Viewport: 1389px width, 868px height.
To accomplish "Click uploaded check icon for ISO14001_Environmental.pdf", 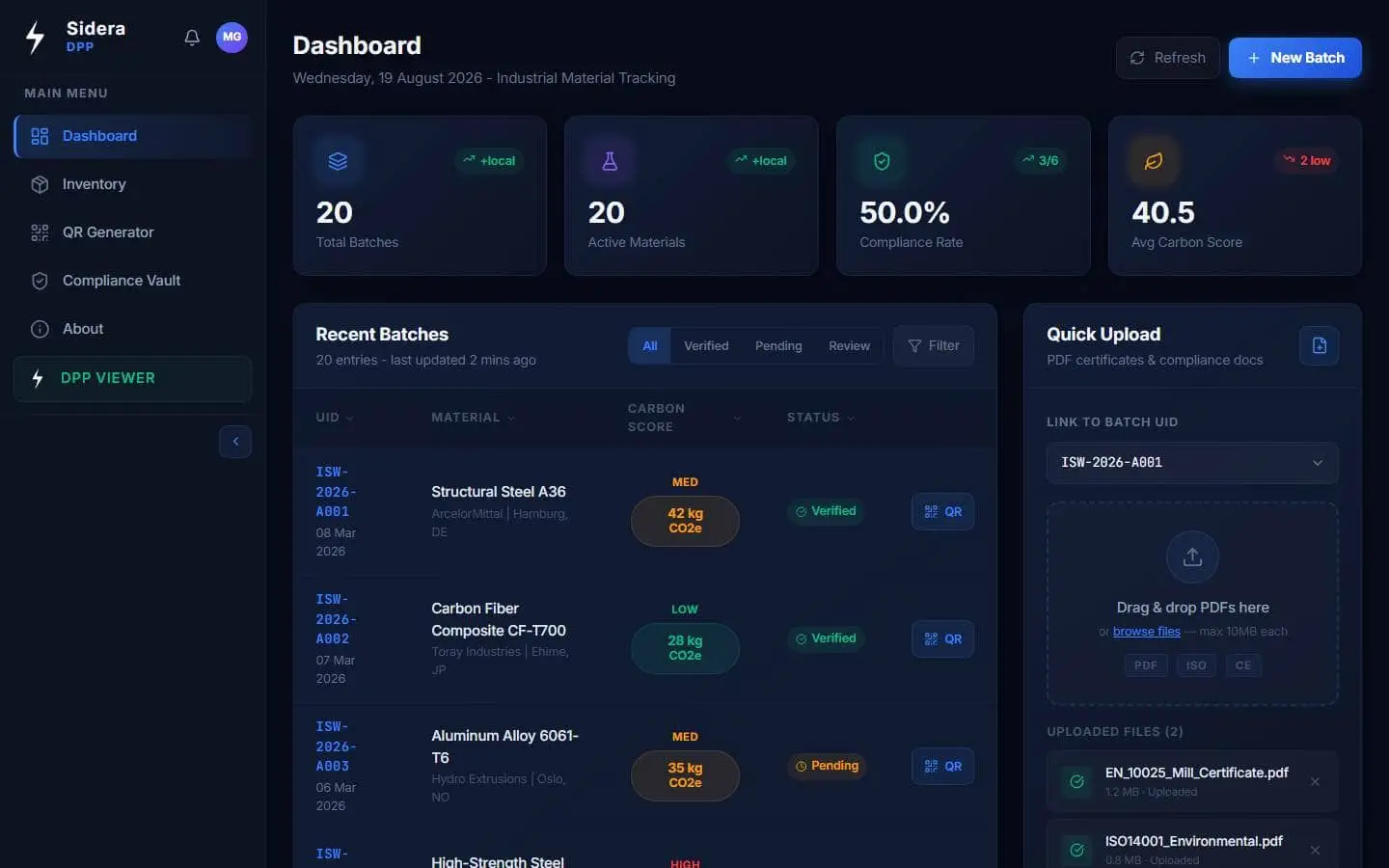I will (1076, 850).
